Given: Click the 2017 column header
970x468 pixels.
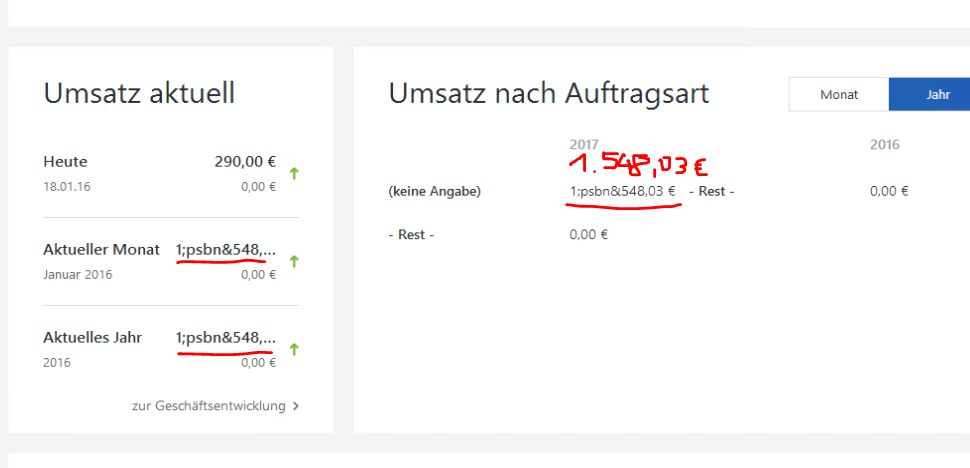Looking at the screenshot, I should pos(584,145).
